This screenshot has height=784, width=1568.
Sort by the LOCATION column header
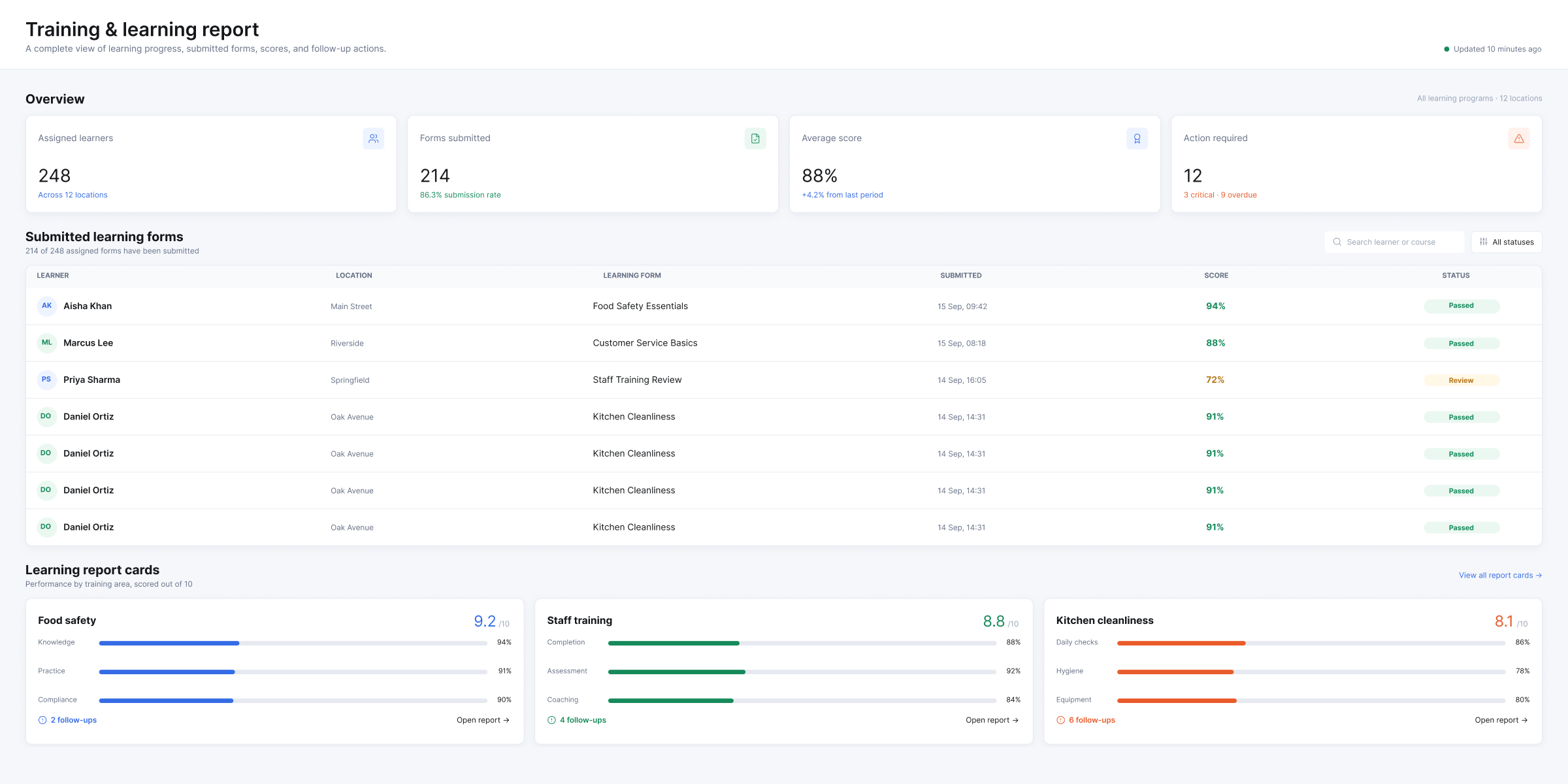[354, 276]
